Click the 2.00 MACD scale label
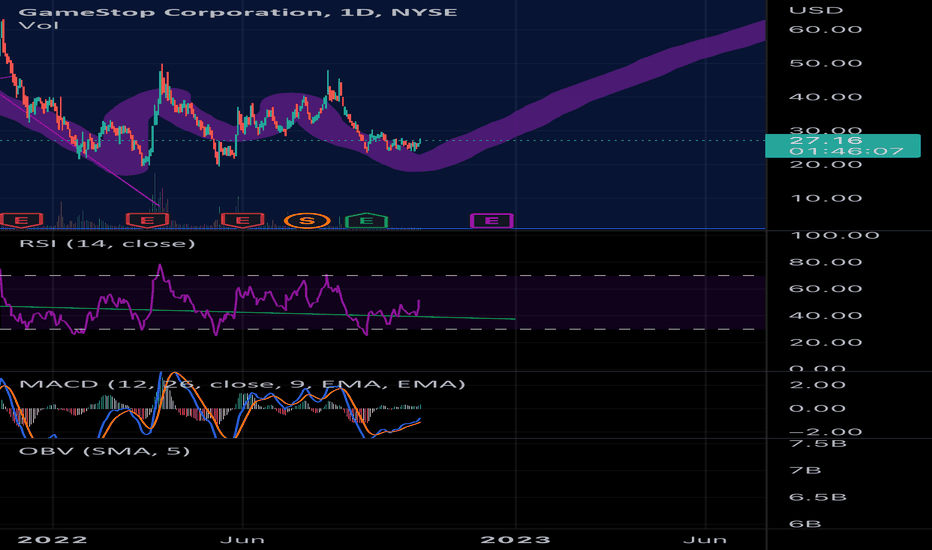 pyautogui.click(x=817, y=385)
